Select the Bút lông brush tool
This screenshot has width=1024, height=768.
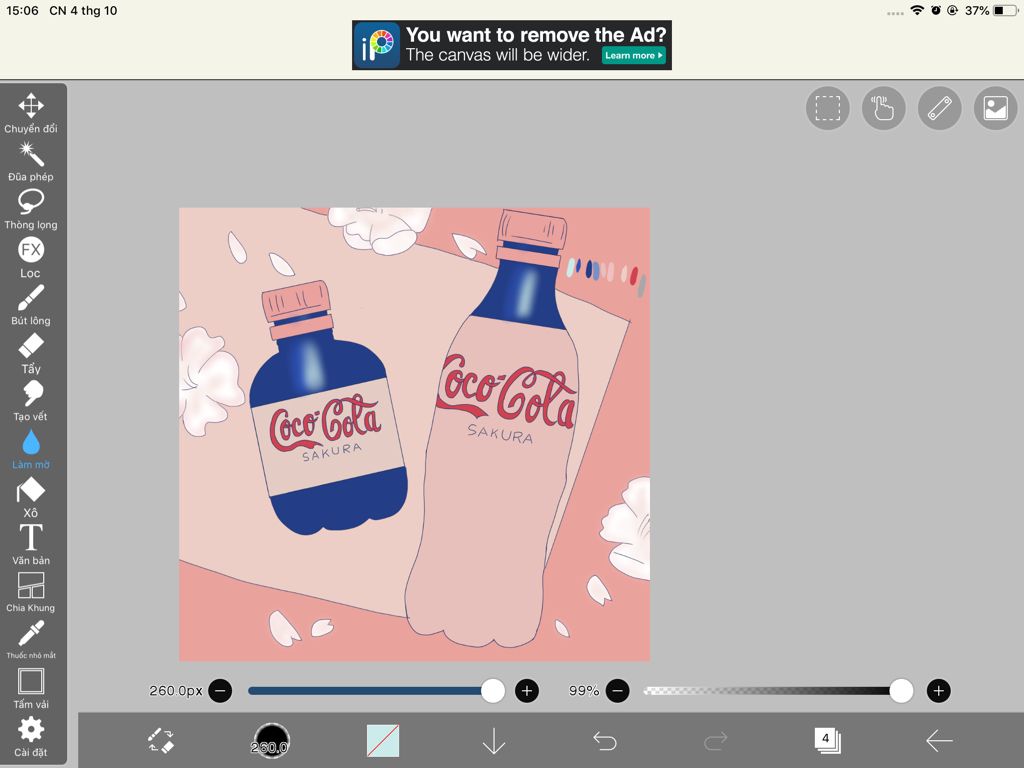[31, 305]
